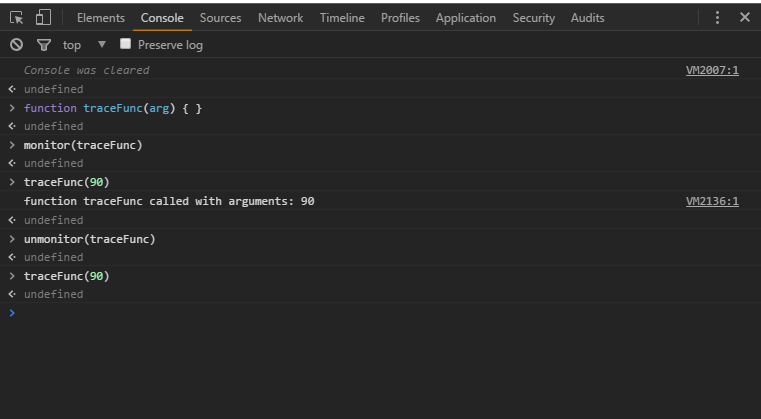
Task: Open the Application tab
Action: point(466,18)
